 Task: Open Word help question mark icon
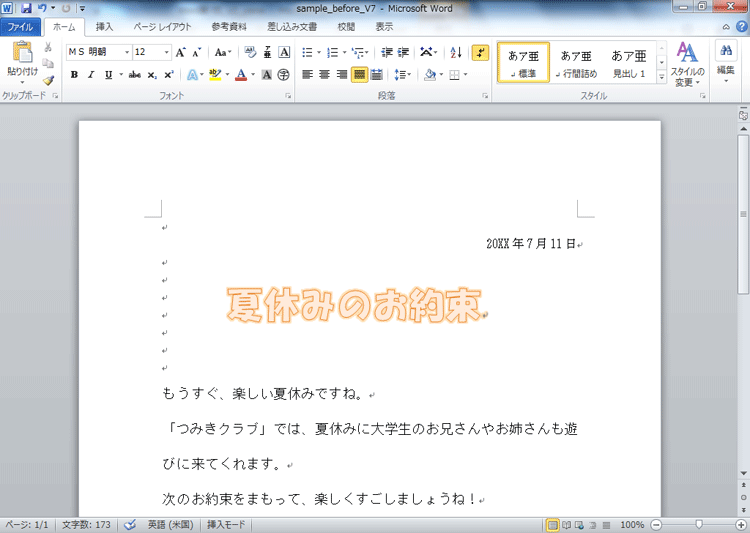click(741, 27)
